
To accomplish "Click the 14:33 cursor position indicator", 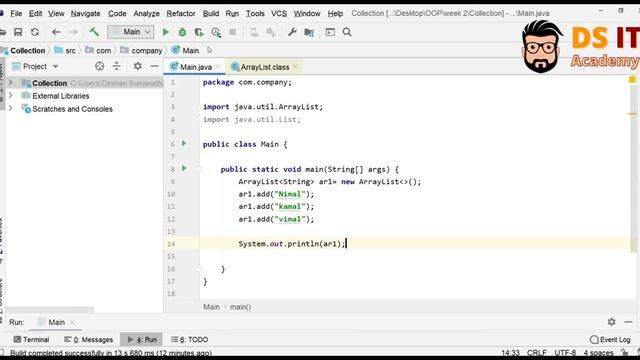I will click(x=511, y=353).
